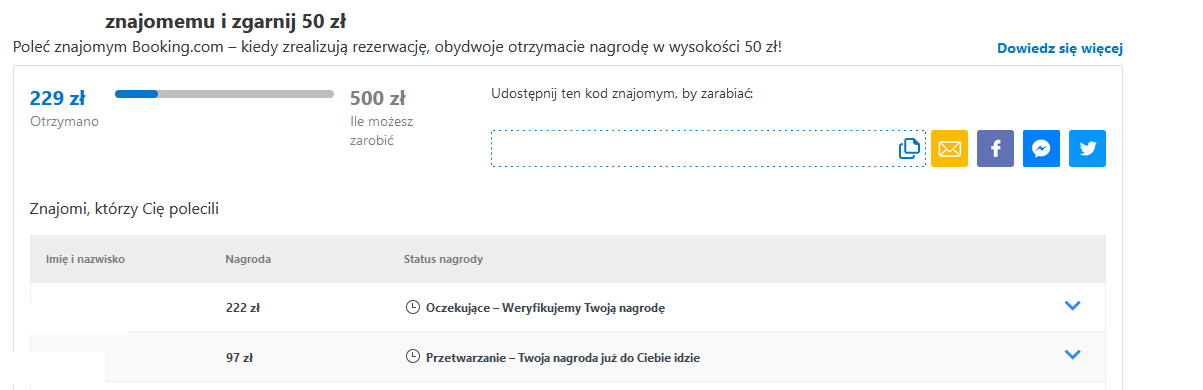The image size is (1203, 390).
Task: Select the Imię i nazwisko column header
Action: click(x=85, y=259)
